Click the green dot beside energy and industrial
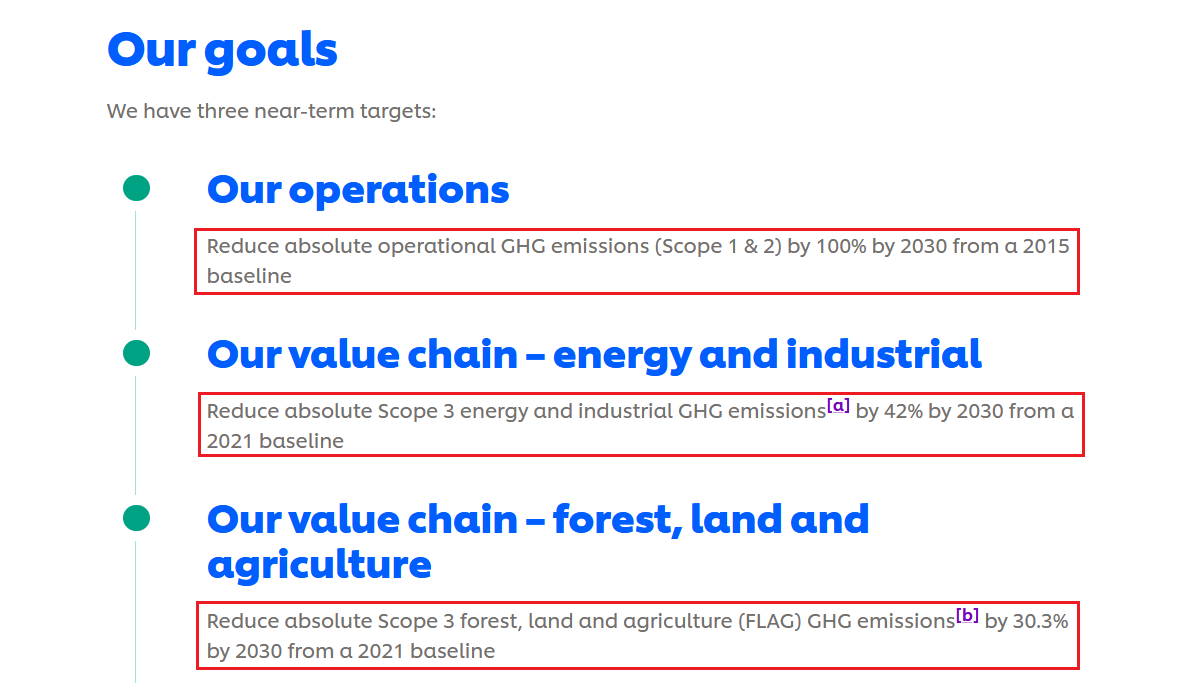The image size is (1189, 683). [x=136, y=353]
